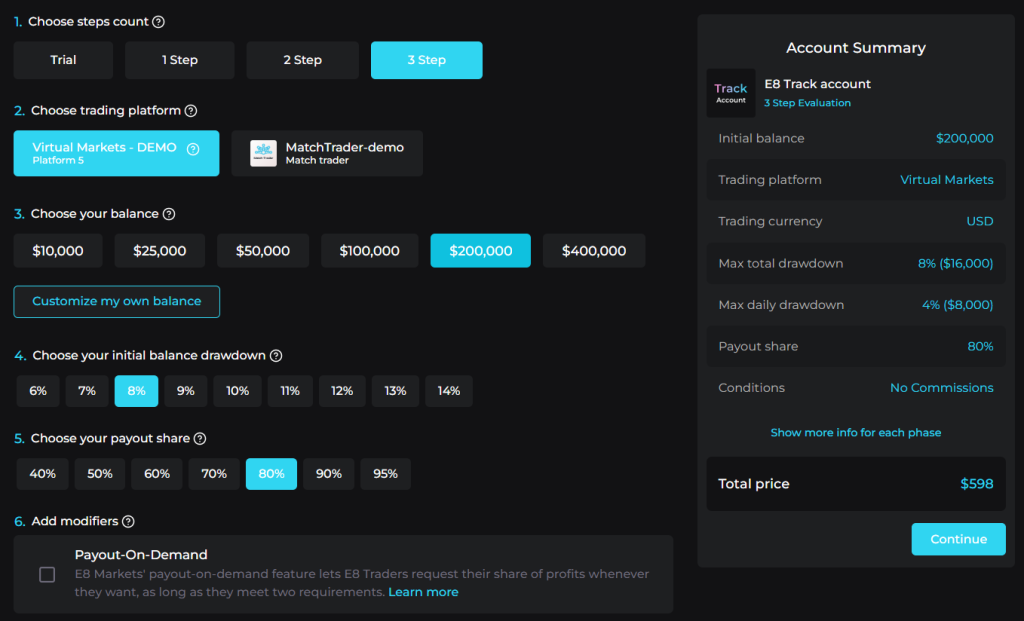Click help icon beside Choose your payout share
The image size is (1024, 621).
200,439
